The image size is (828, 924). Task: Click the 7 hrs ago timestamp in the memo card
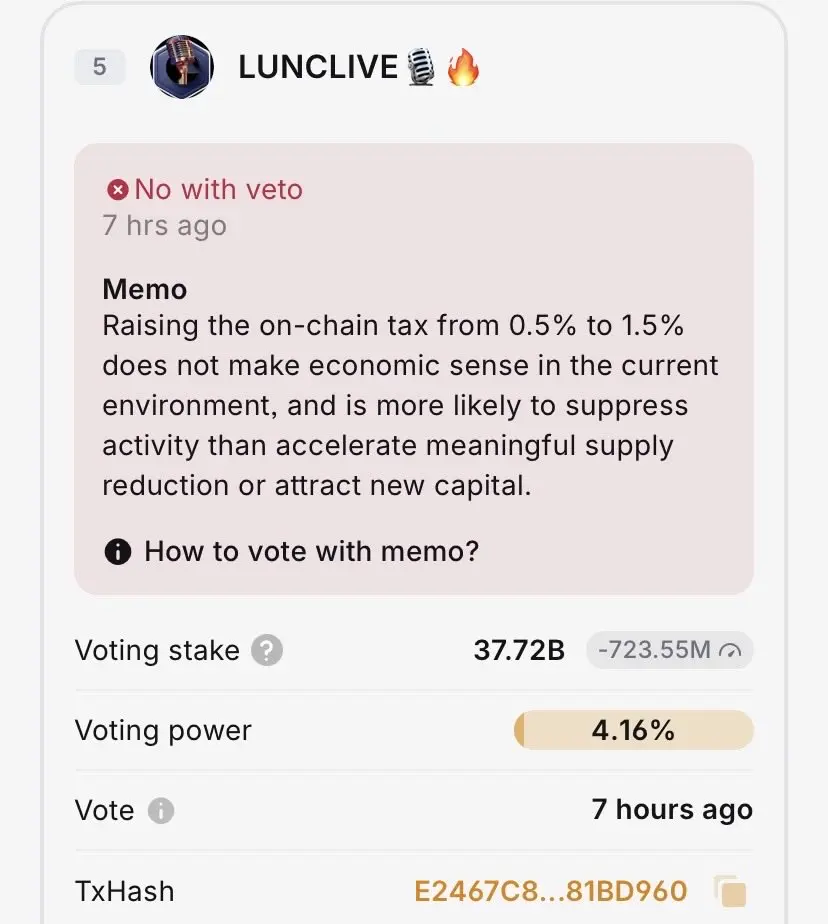164,226
